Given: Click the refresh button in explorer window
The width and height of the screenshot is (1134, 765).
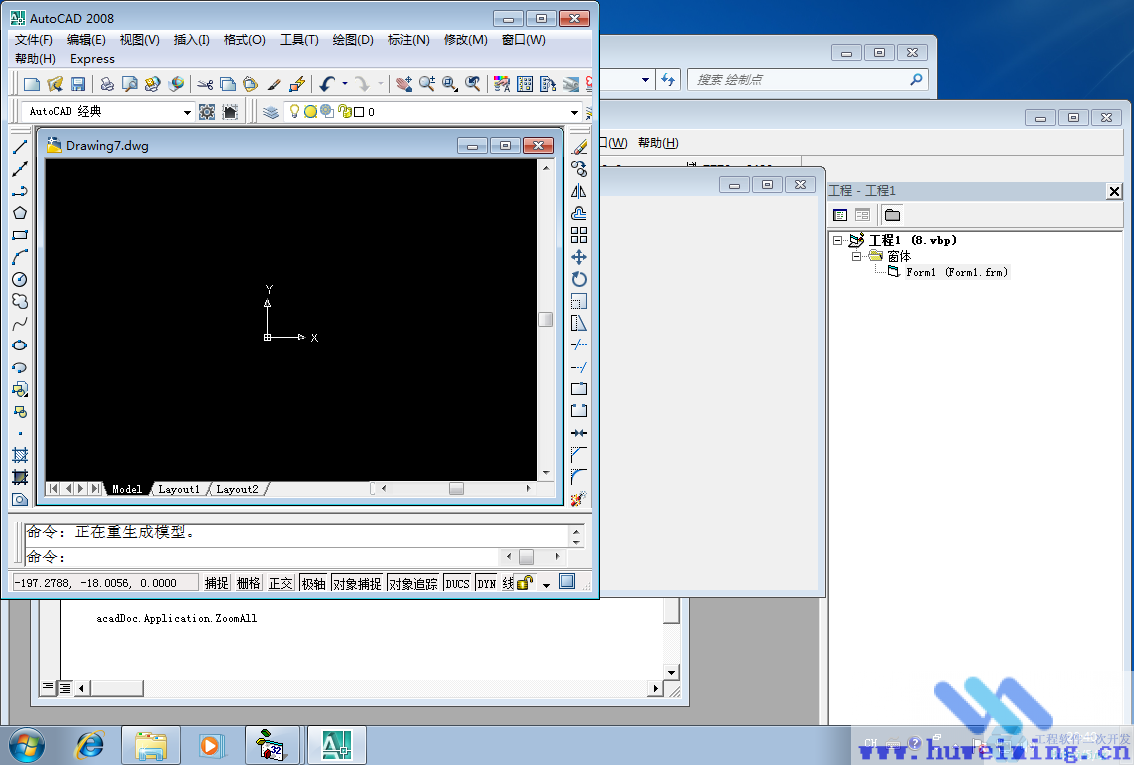Looking at the screenshot, I should click(668, 80).
